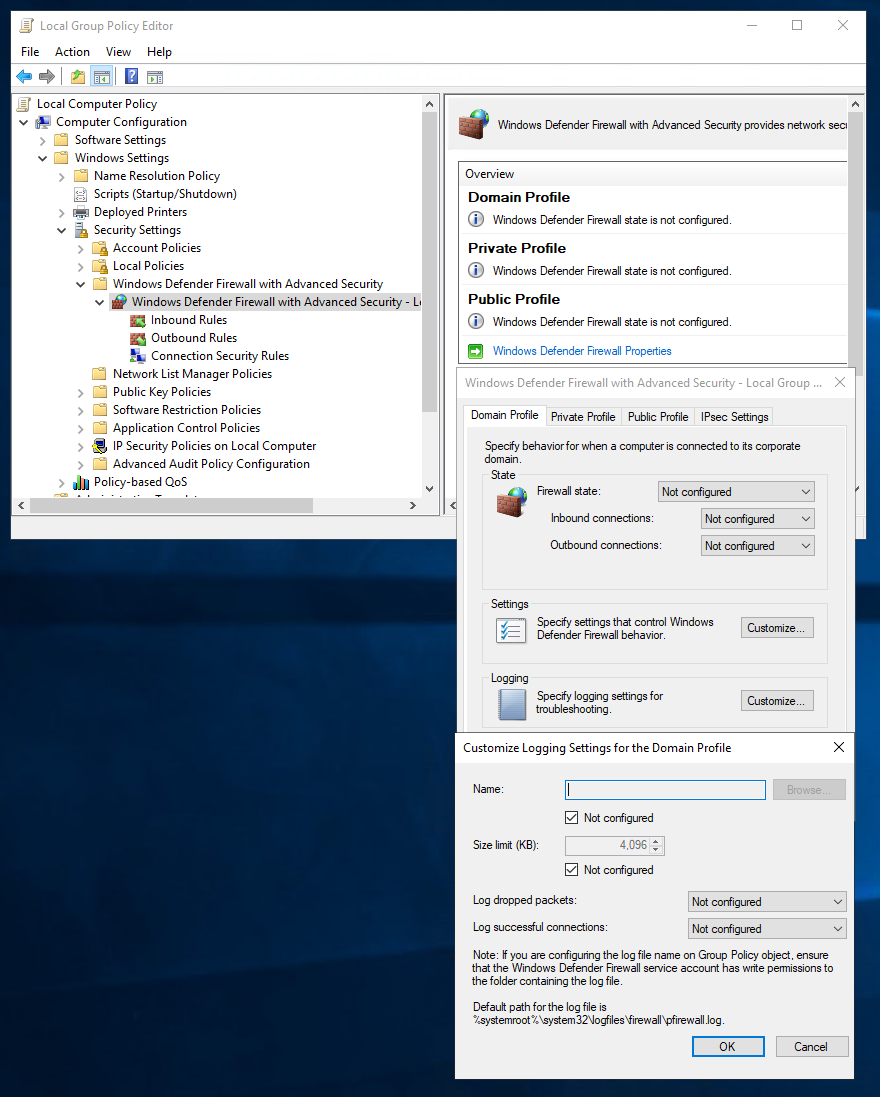Click the Local Computer Policy root icon
The width and height of the screenshot is (880, 1097).
pyautogui.click(x=24, y=104)
